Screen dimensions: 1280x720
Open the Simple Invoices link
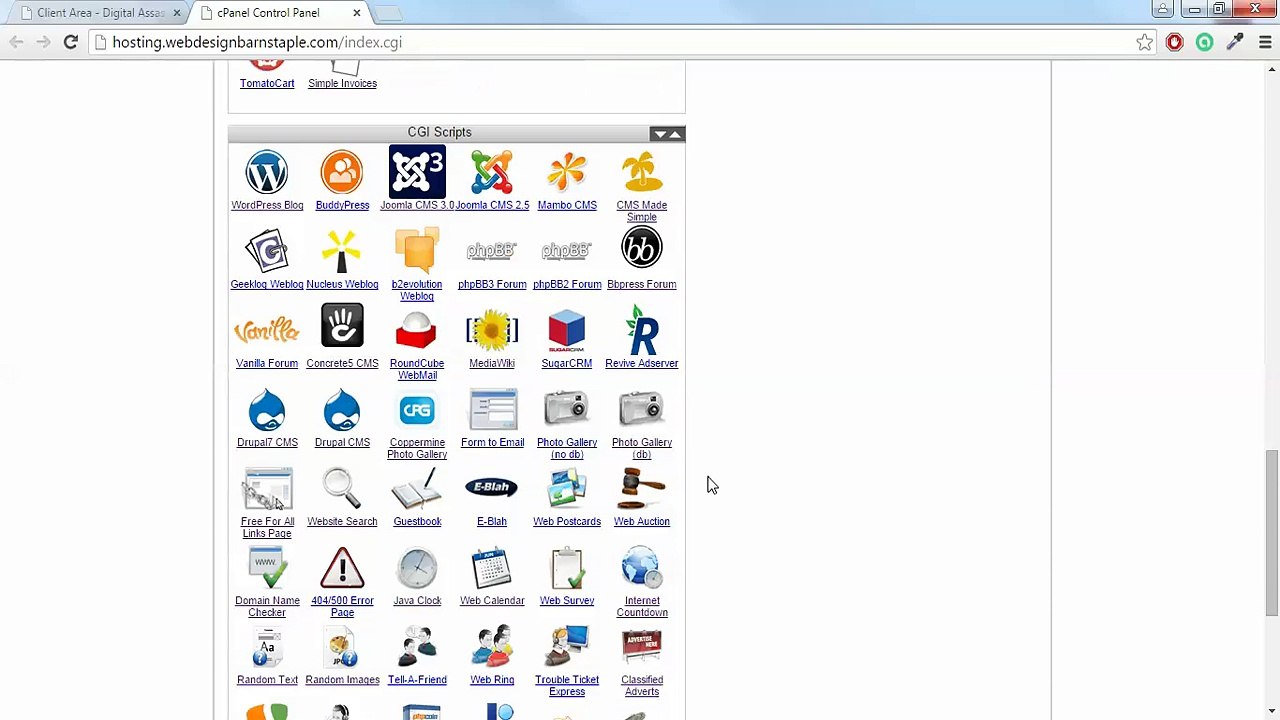(x=342, y=83)
